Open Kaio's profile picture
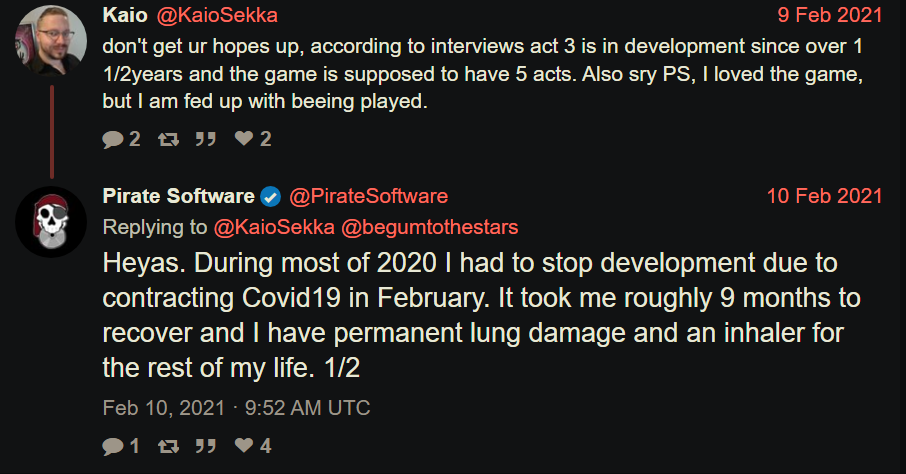The width and height of the screenshot is (906, 474). tap(50, 38)
